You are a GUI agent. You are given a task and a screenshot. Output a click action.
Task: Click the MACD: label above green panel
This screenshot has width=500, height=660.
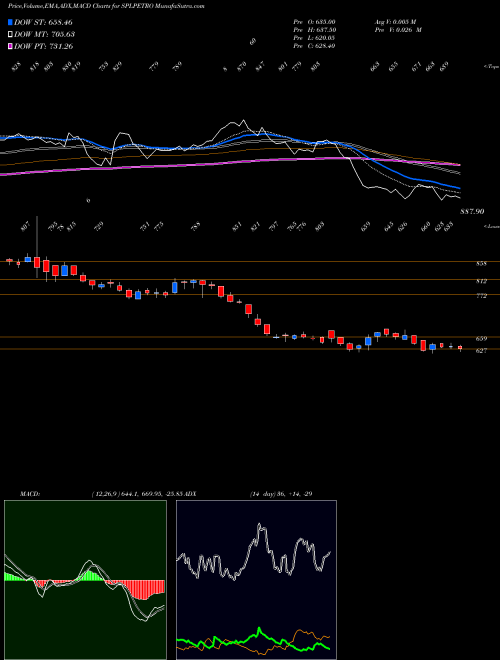point(30,493)
